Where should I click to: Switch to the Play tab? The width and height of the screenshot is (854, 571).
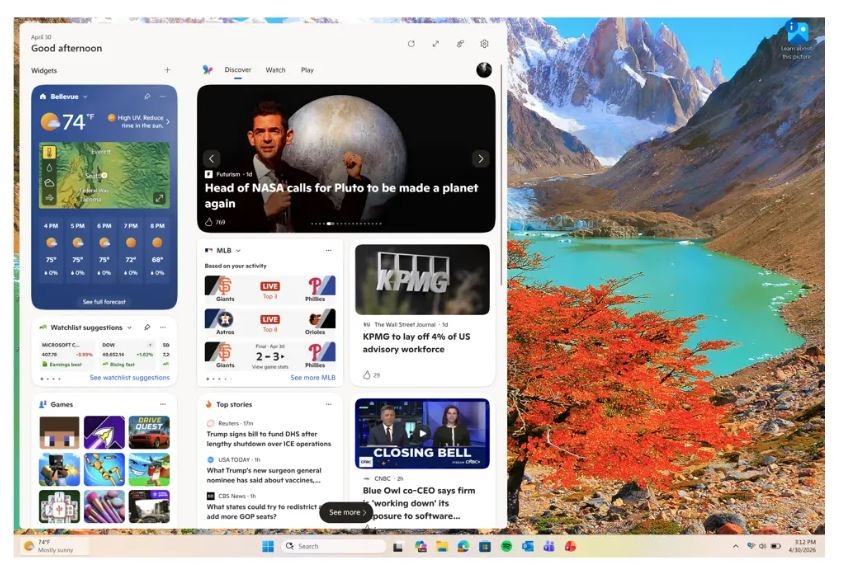pyautogui.click(x=307, y=70)
